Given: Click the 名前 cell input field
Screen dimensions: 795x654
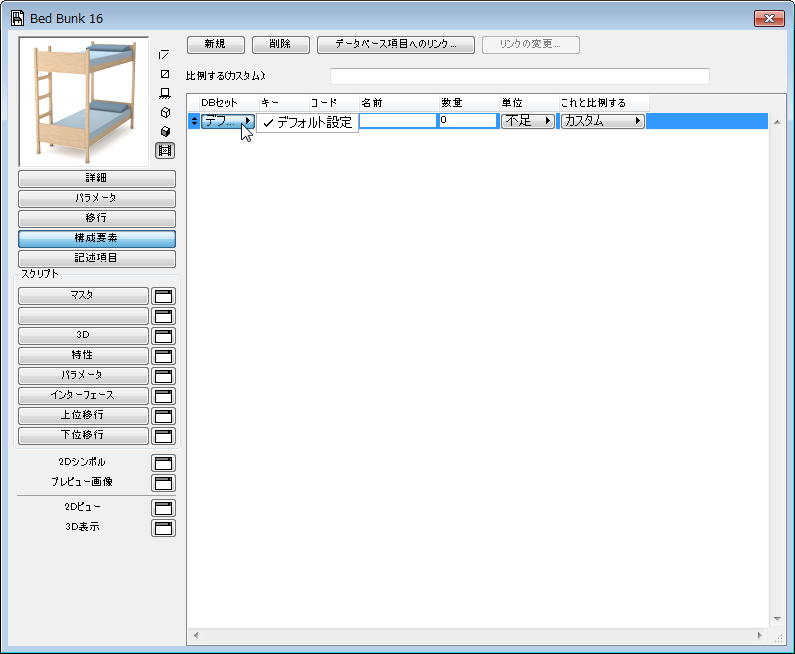Looking at the screenshot, I should click(x=398, y=121).
